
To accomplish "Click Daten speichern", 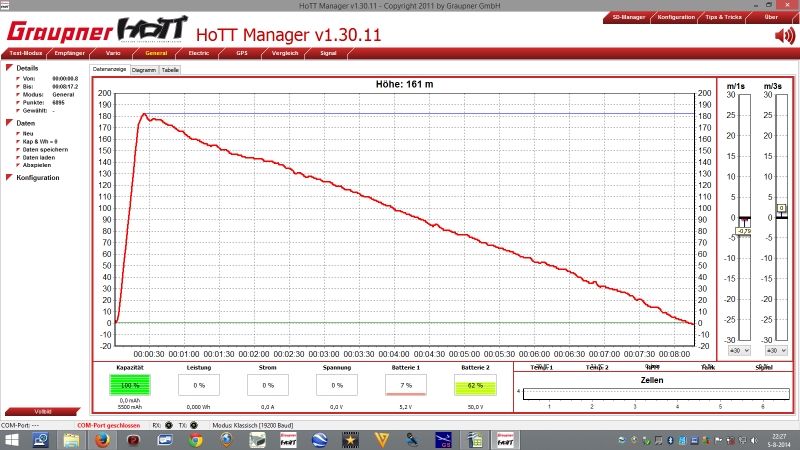I will [x=45, y=149].
